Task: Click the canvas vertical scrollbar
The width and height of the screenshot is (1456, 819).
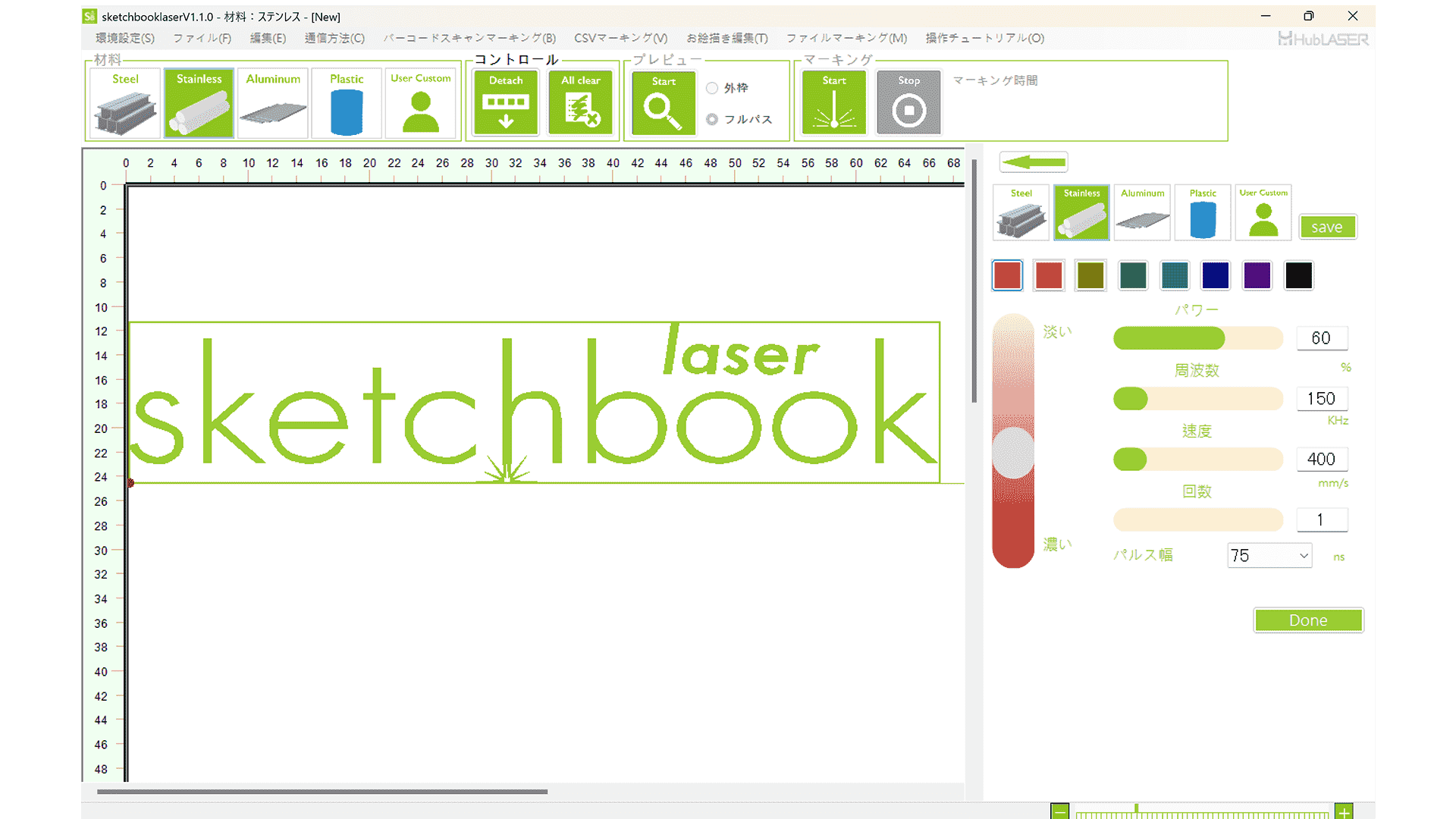Action: pyautogui.click(x=974, y=281)
